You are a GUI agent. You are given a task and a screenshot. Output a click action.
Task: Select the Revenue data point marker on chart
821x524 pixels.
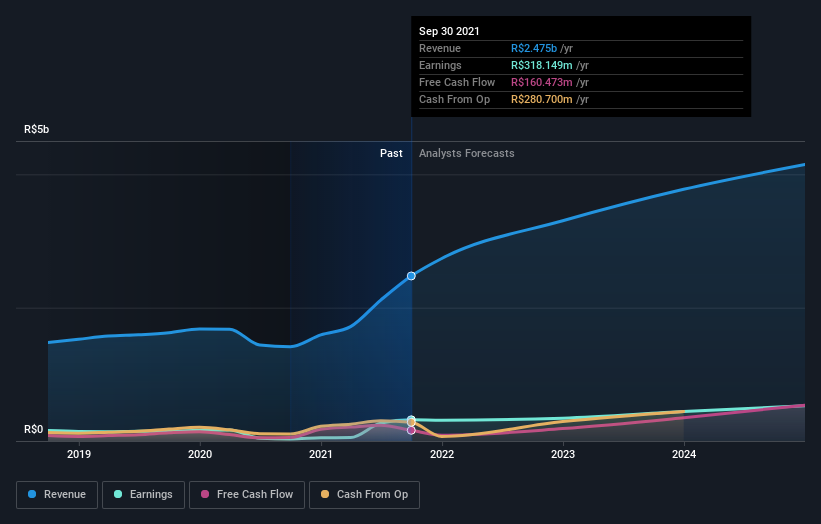[x=411, y=276]
